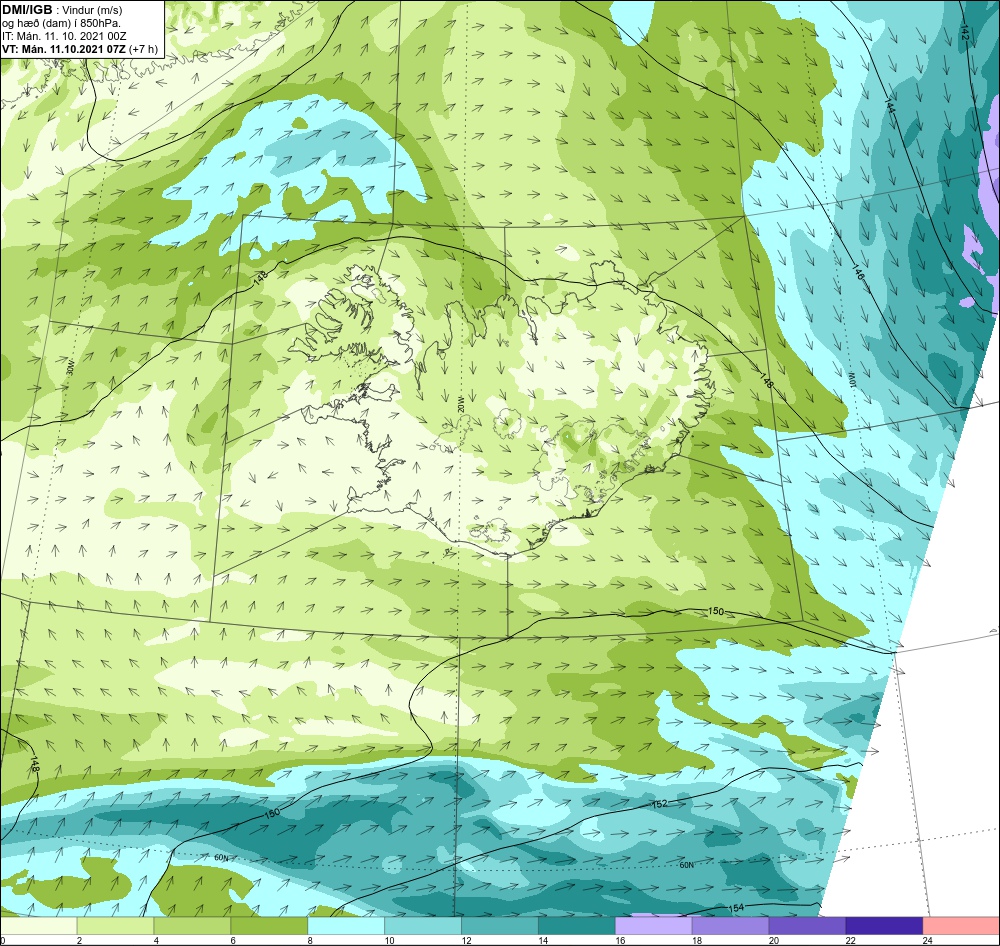Select the 8–10 m/s pale cyan legend swatch
Image resolution: width=1000 pixels, height=946 pixels.
click(346, 925)
